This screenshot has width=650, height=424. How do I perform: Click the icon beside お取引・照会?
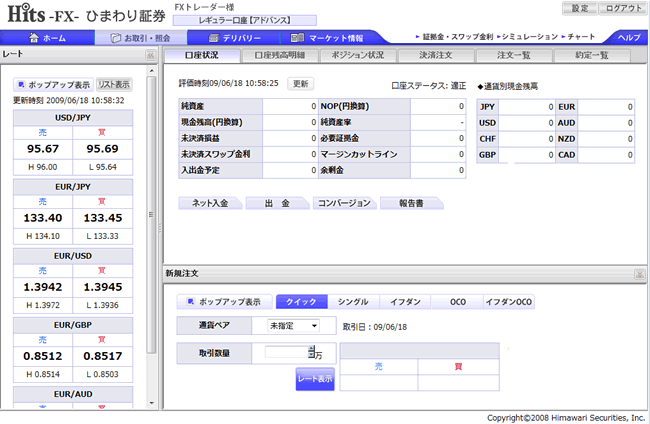(x=116, y=38)
